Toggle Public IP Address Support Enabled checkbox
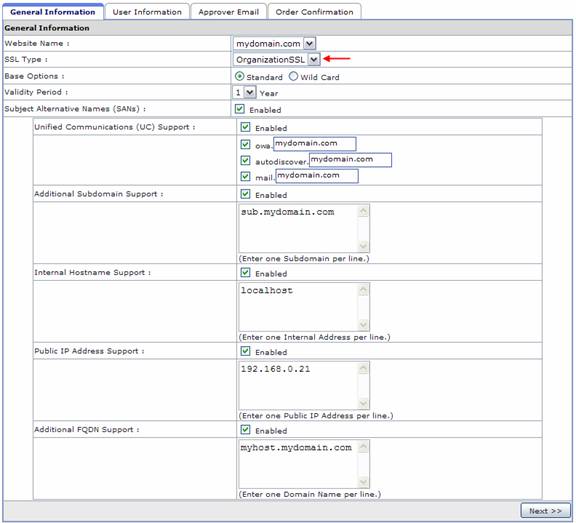Image resolution: width=576 pixels, height=523 pixels. [x=245, y=351]
